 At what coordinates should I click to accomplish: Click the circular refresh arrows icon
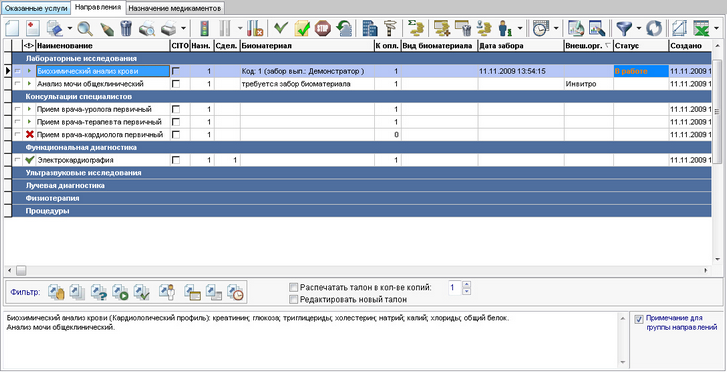654,29
